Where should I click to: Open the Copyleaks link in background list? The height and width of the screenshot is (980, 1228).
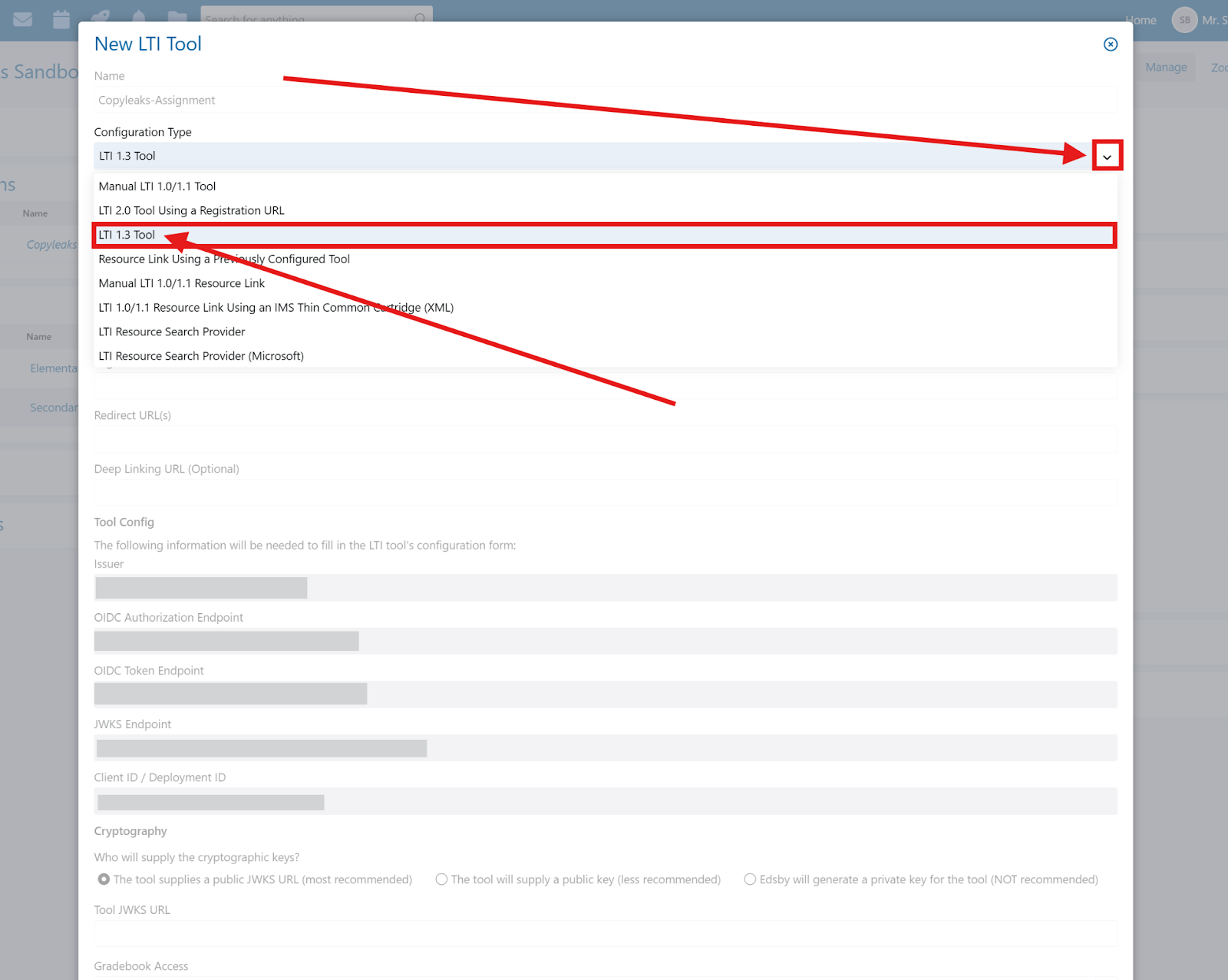51,245
